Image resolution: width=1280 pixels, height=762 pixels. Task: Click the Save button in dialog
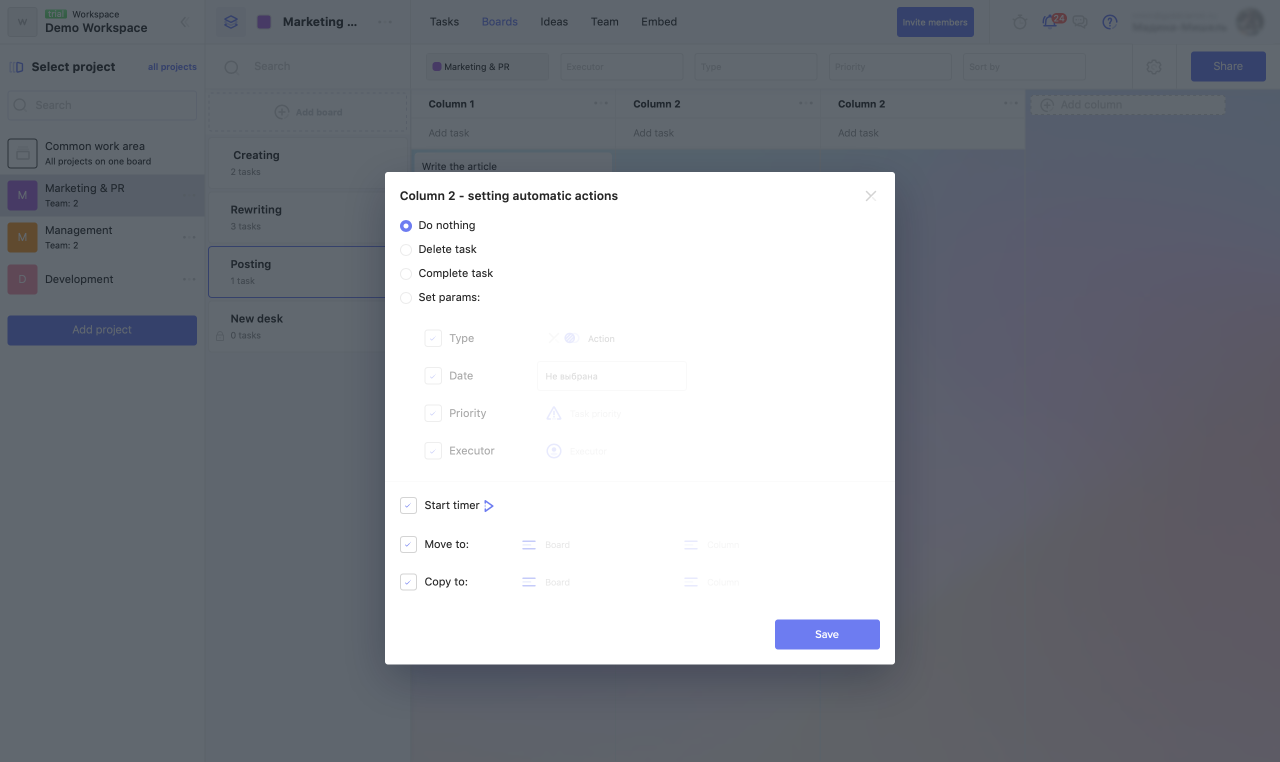click(827, 635)
